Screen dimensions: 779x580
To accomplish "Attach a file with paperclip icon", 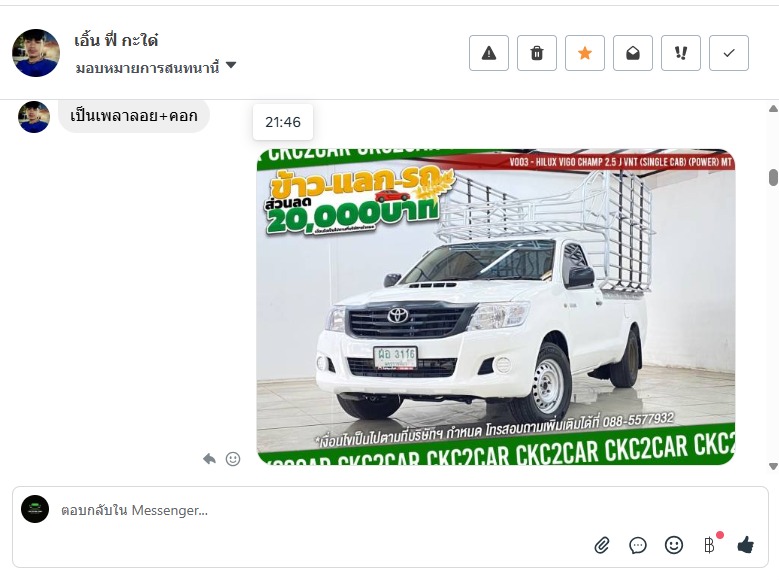I will coord(602,545).
